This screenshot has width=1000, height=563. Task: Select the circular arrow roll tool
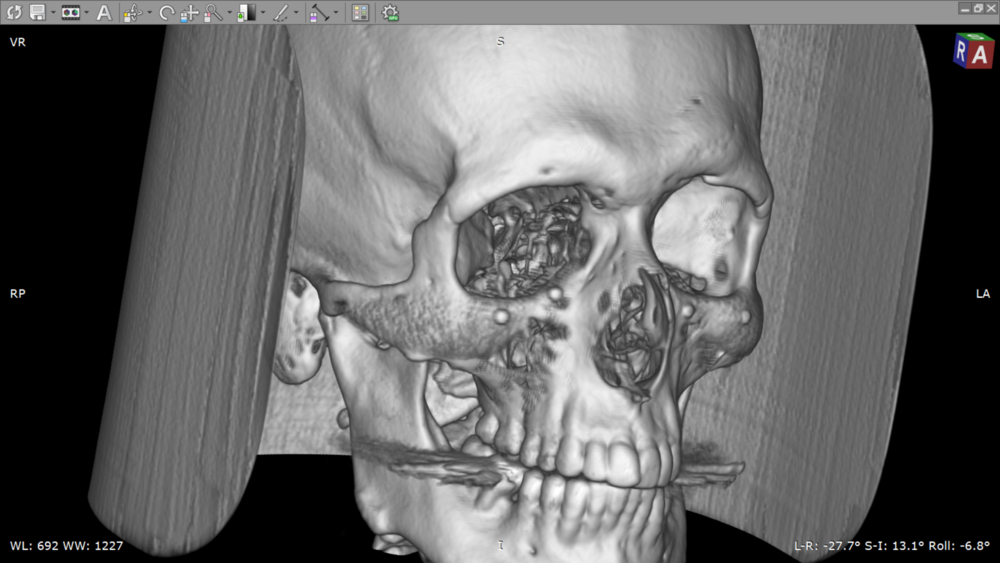pyautogui.click(x=166, y=13)
